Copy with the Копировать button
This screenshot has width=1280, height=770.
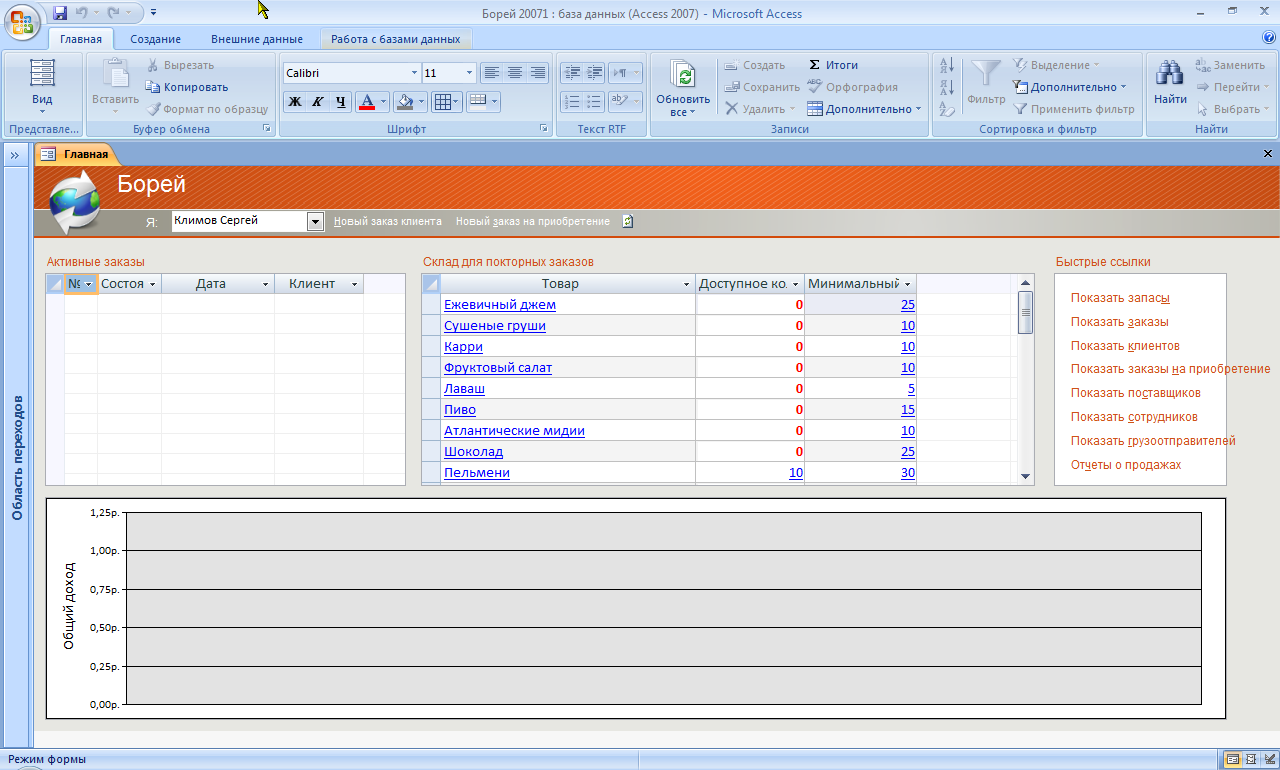click(188, 87)
